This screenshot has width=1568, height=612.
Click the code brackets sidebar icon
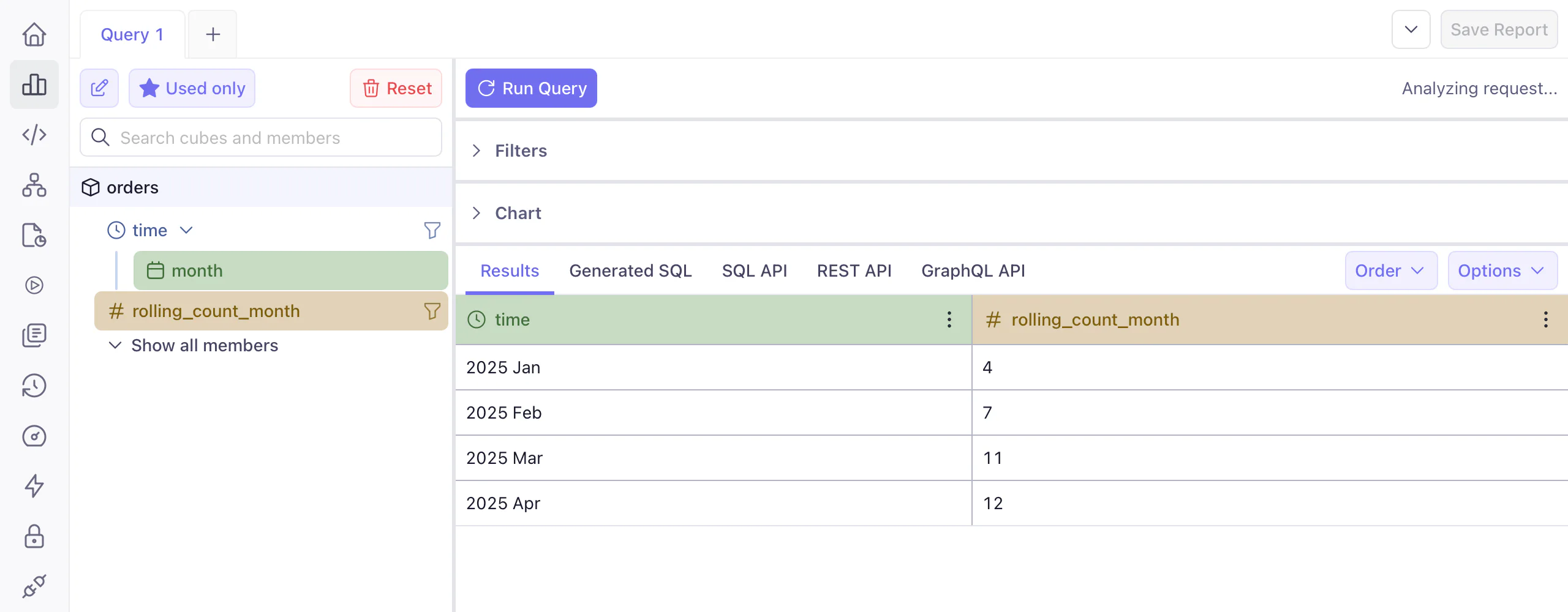34,135
